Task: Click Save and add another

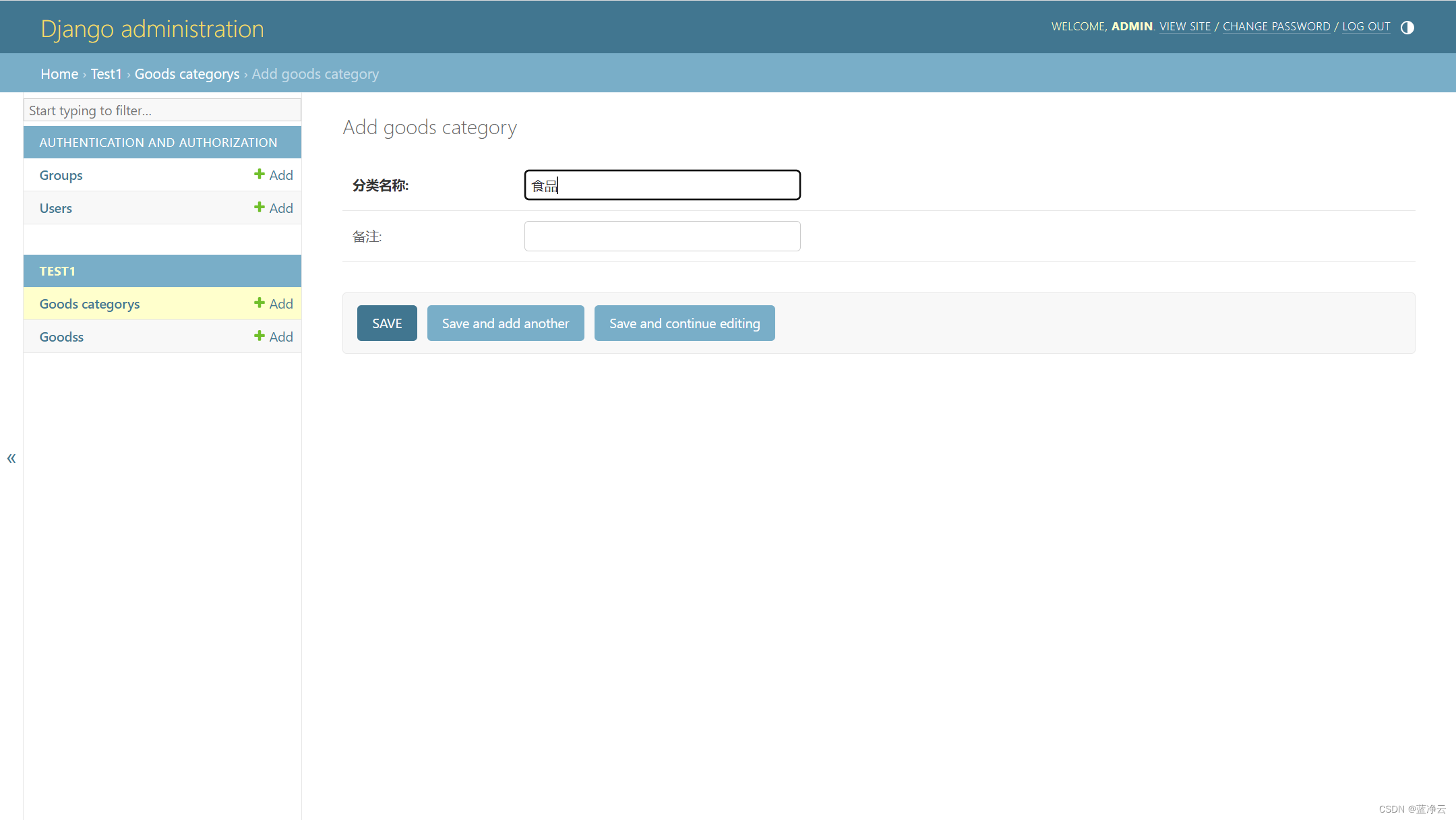Action: [505, 323]
